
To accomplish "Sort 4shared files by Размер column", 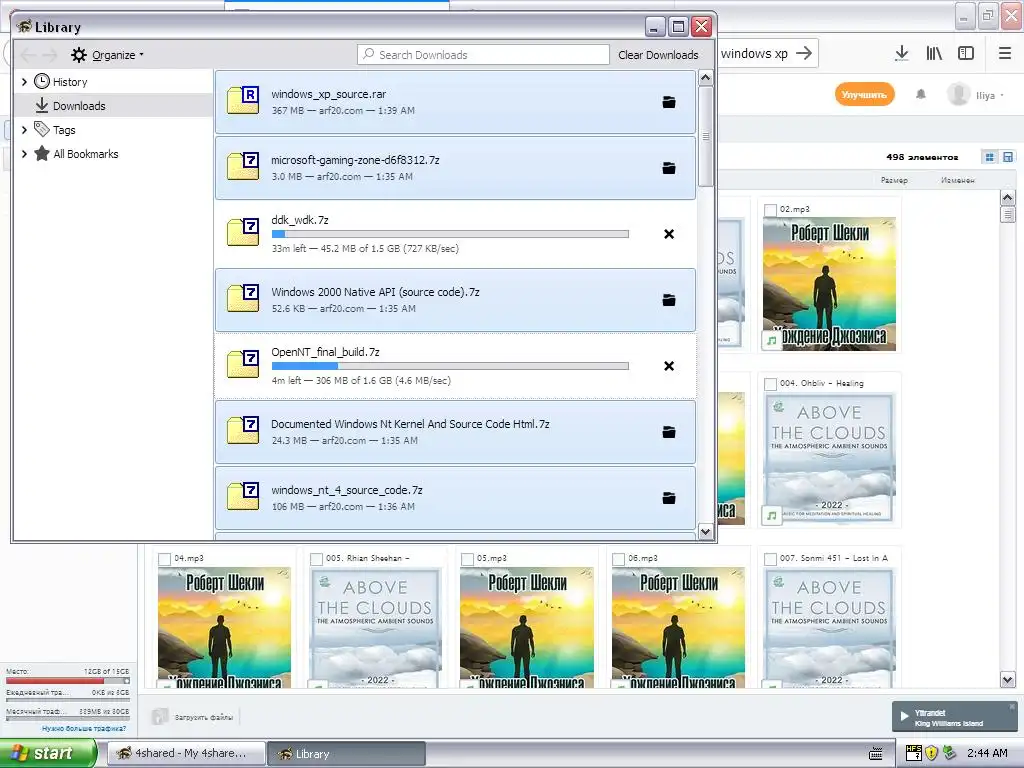I will pyautogui.click(x=894, y=180).
